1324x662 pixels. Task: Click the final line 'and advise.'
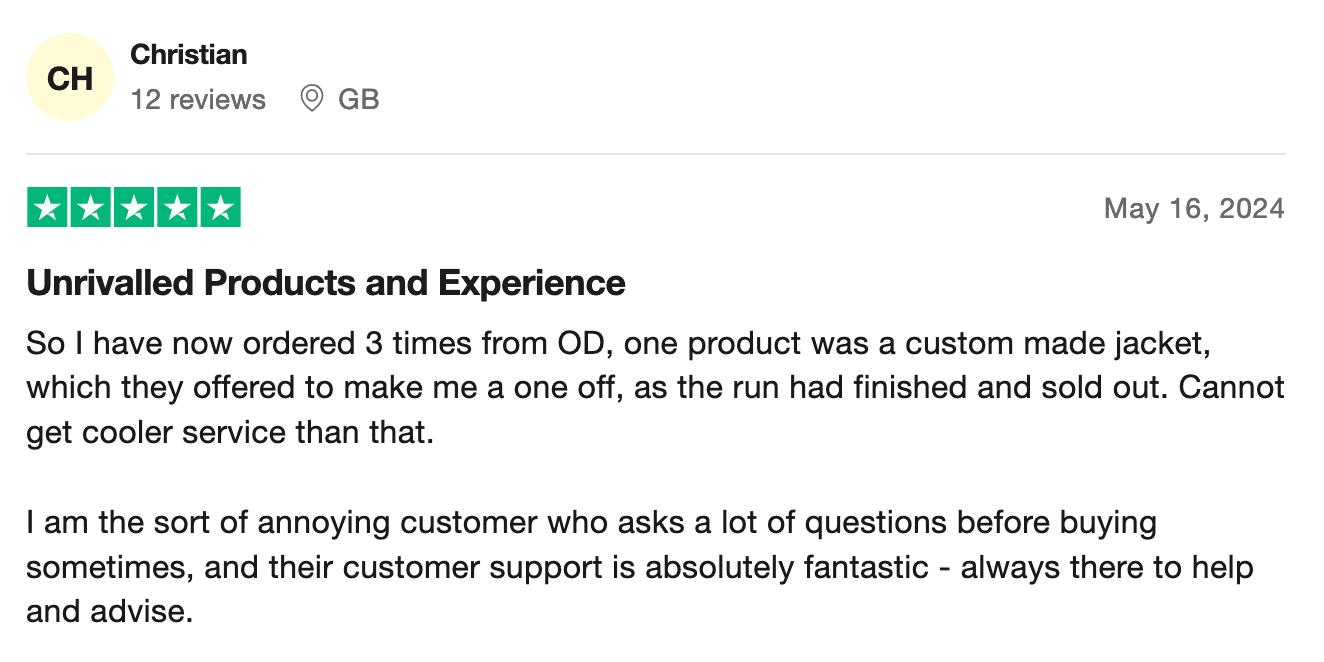pyautogui.click(x=109, y=611)
